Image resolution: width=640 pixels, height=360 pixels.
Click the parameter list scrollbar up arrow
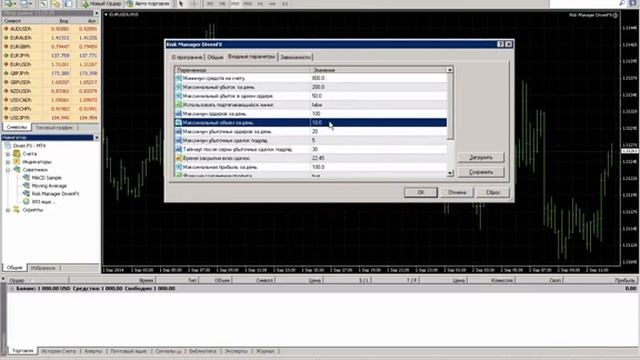tap(450, 70)
